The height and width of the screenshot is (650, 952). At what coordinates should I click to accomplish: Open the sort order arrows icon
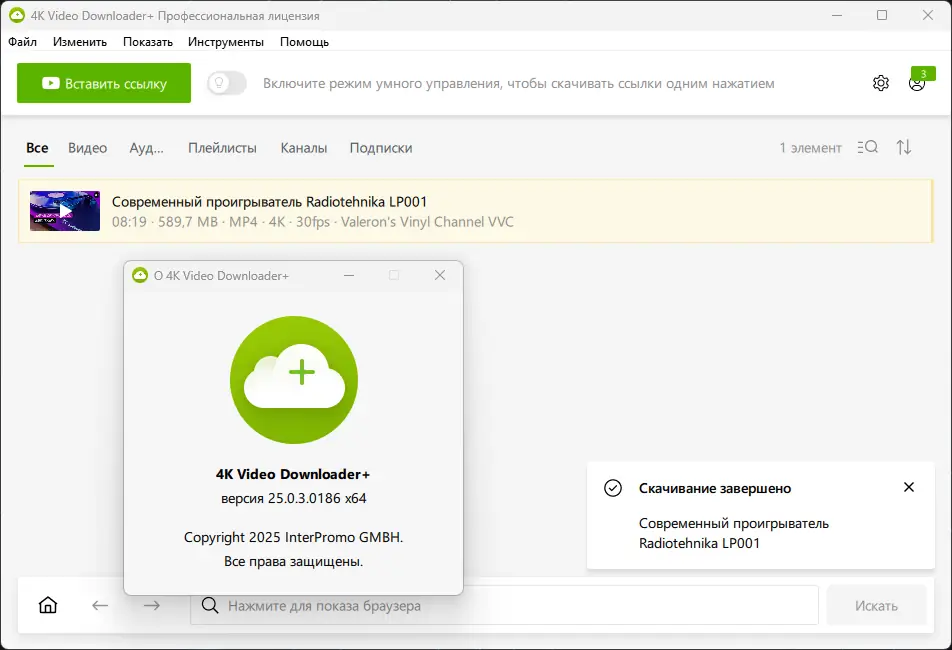tap(903, 147)
